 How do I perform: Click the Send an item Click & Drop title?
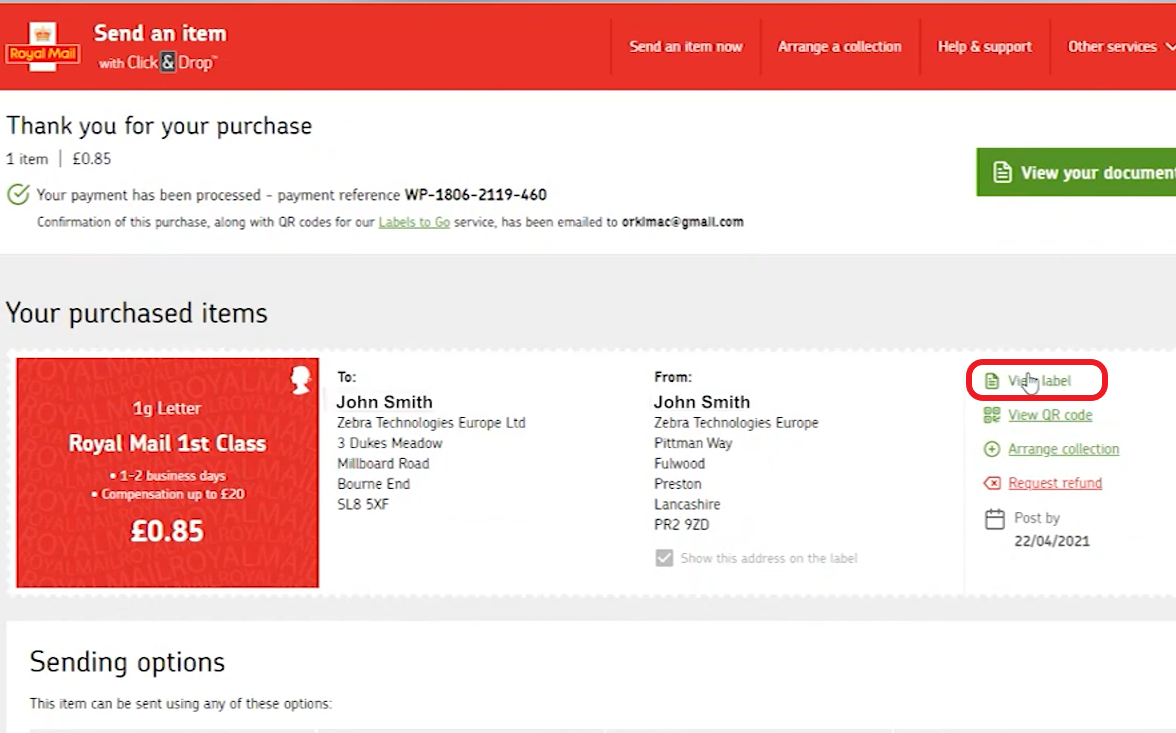click(160, 46)
